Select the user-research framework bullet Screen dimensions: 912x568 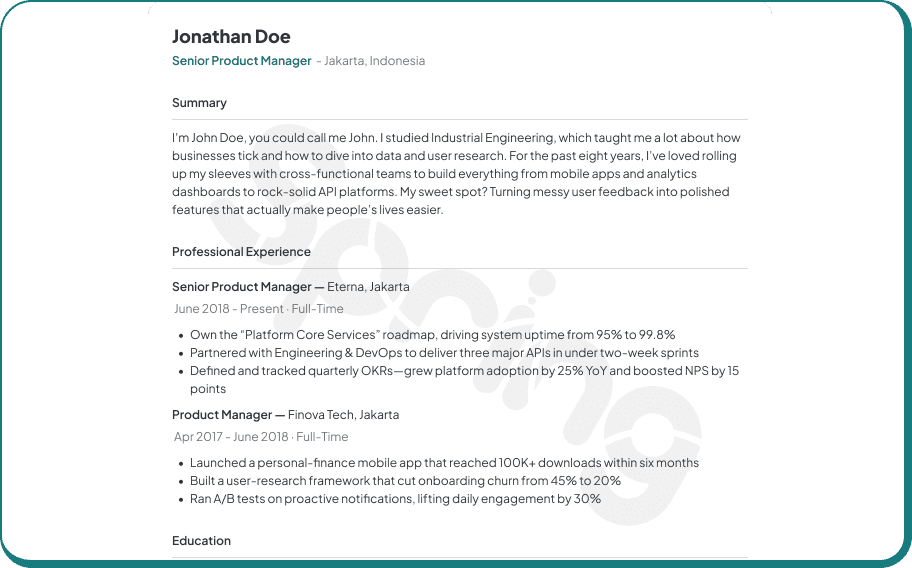click(405, 481)
